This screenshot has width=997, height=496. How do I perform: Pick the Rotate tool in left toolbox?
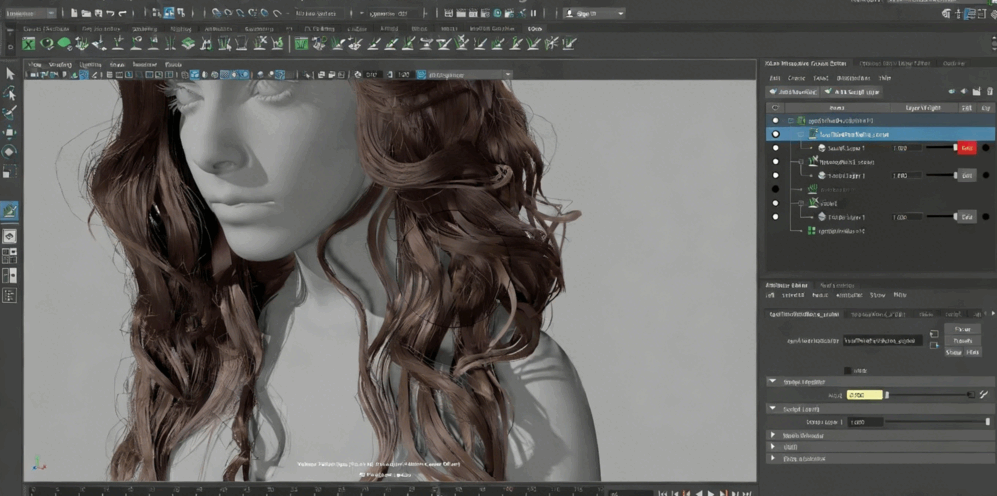10,151
